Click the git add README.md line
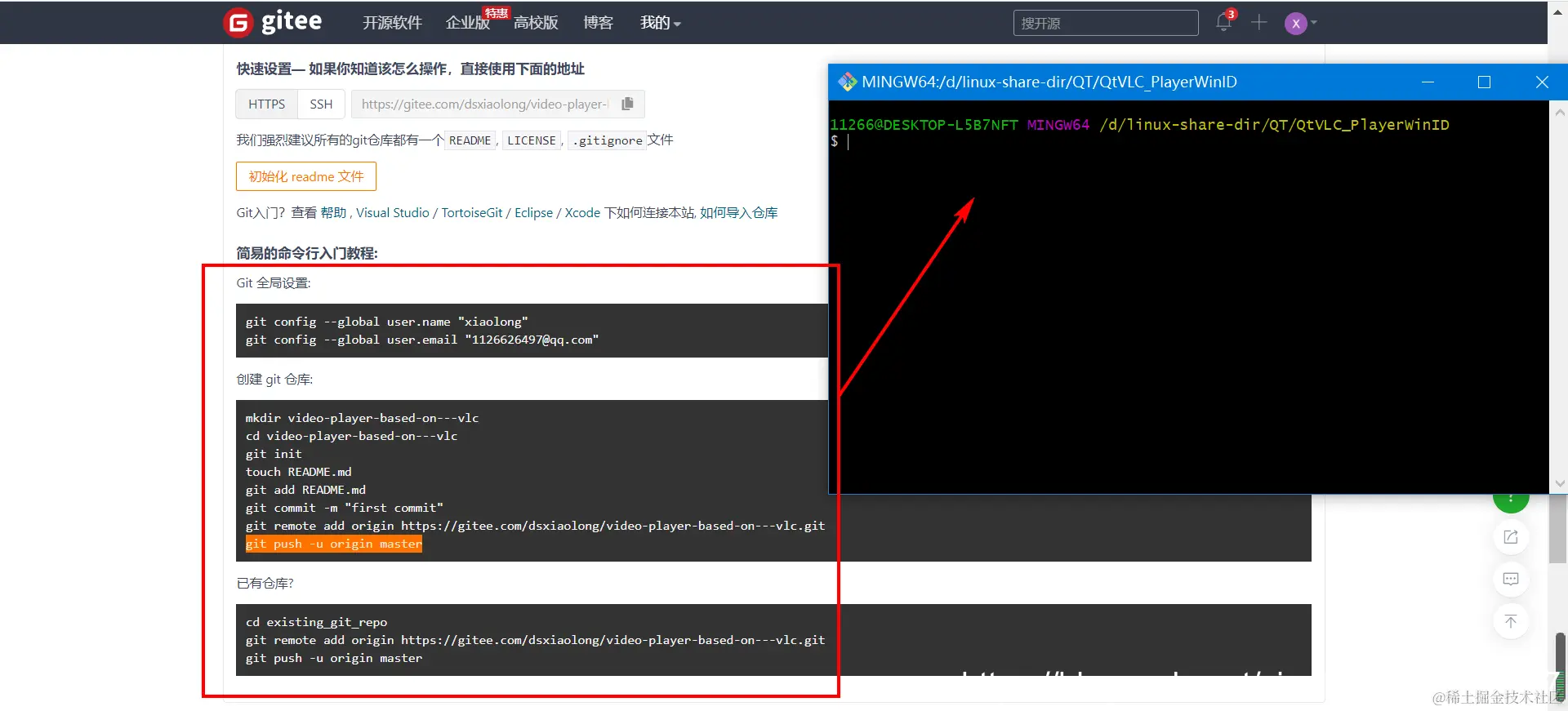 coord(305,490)
